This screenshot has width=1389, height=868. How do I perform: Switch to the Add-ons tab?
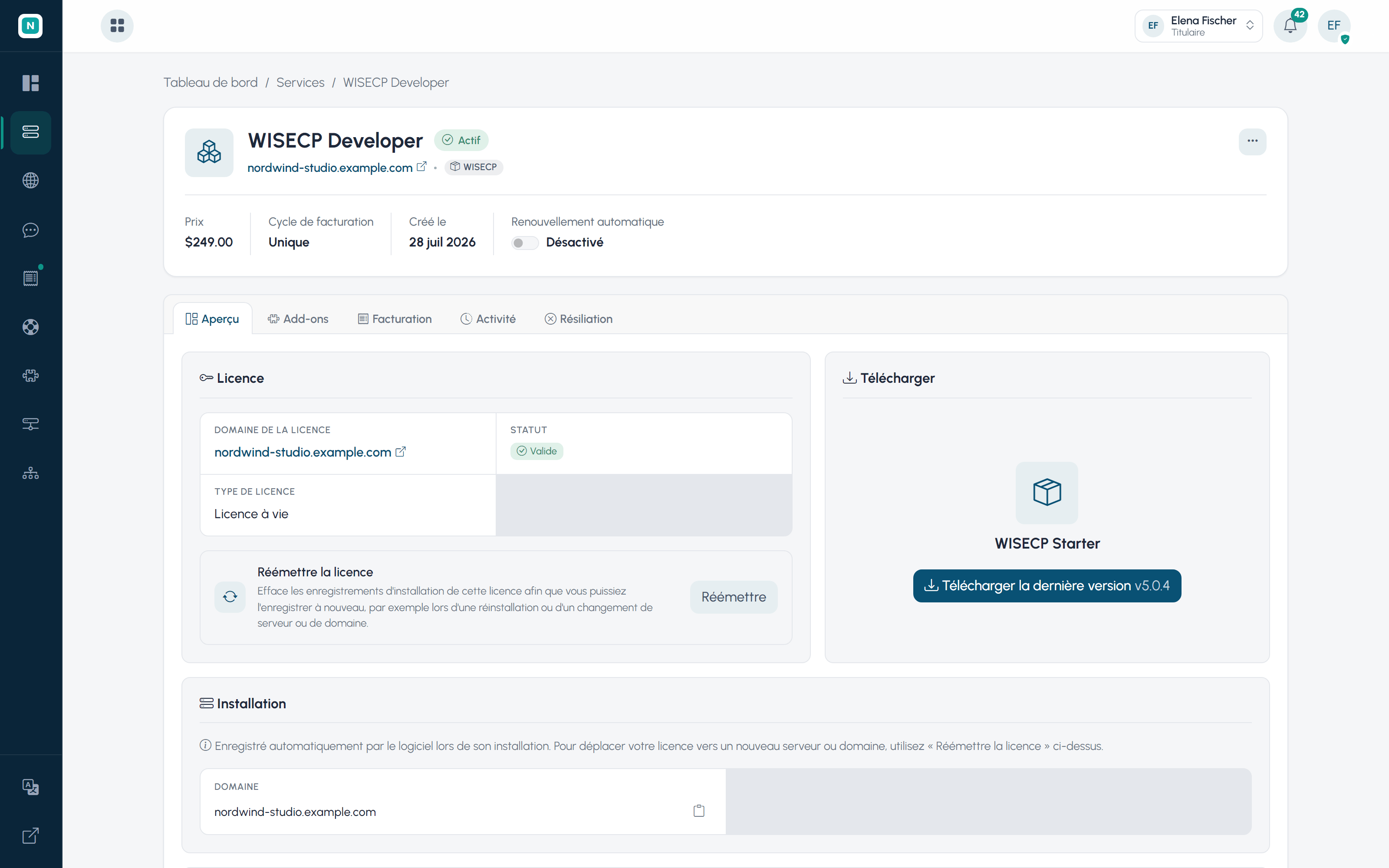298,319
